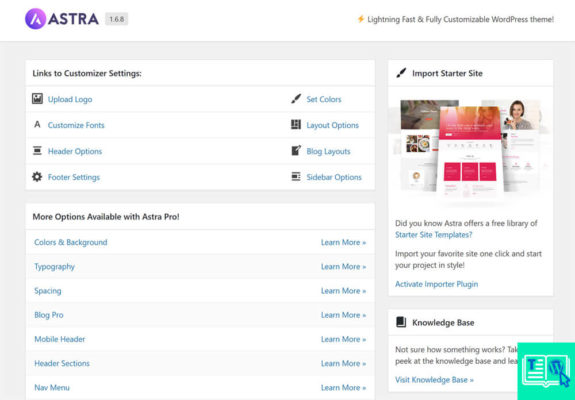Open the Header Sections option

(62, 363)
